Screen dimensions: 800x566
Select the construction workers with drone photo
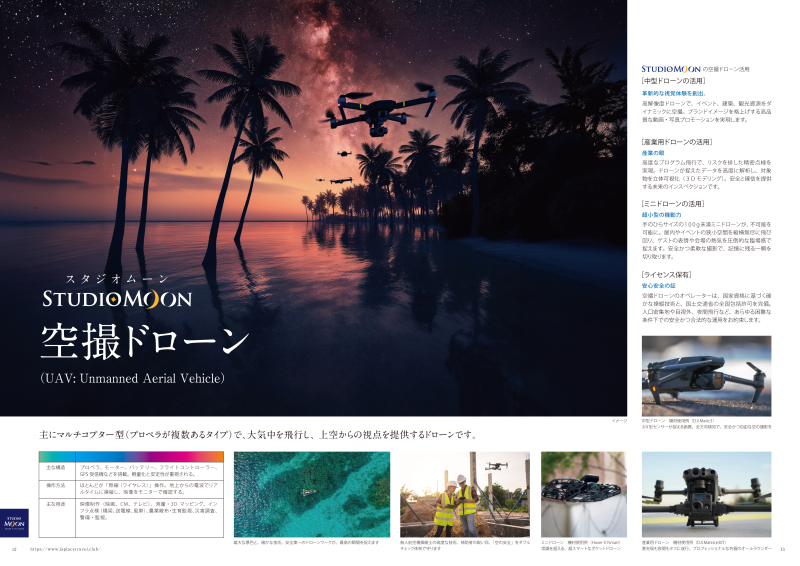click(x=465, y=494)
